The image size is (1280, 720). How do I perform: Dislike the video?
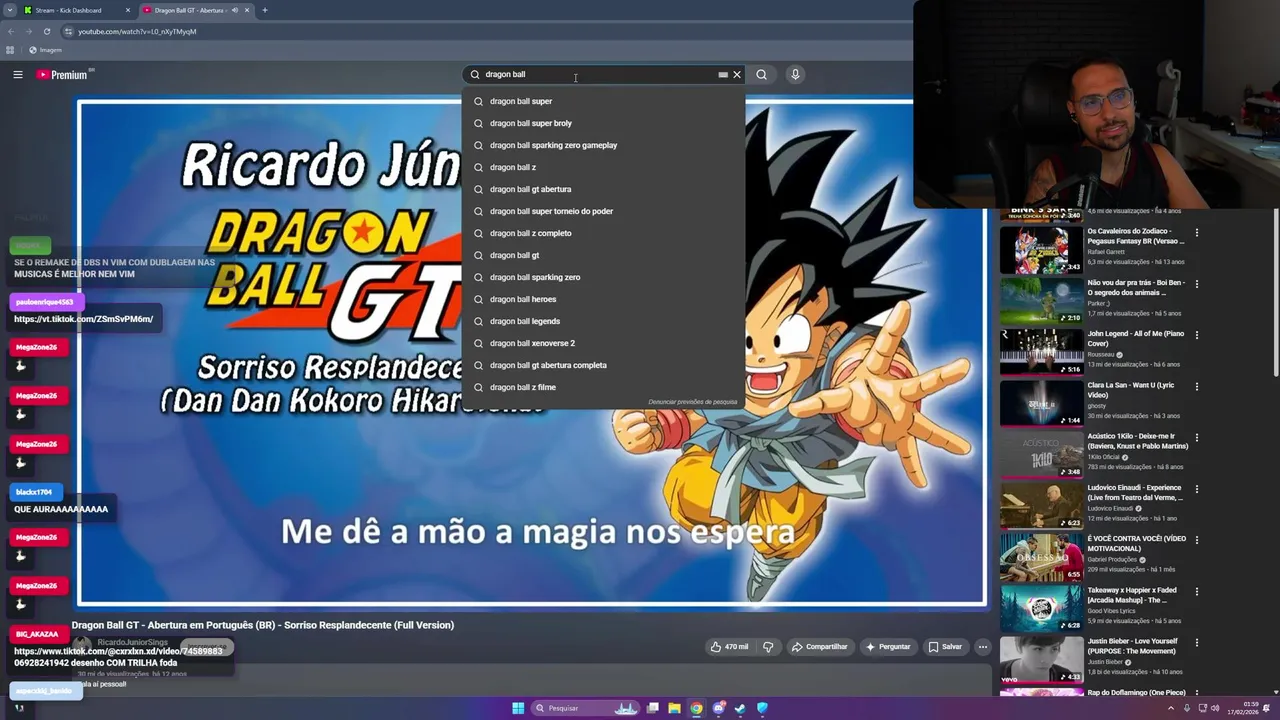click(768, 647)
